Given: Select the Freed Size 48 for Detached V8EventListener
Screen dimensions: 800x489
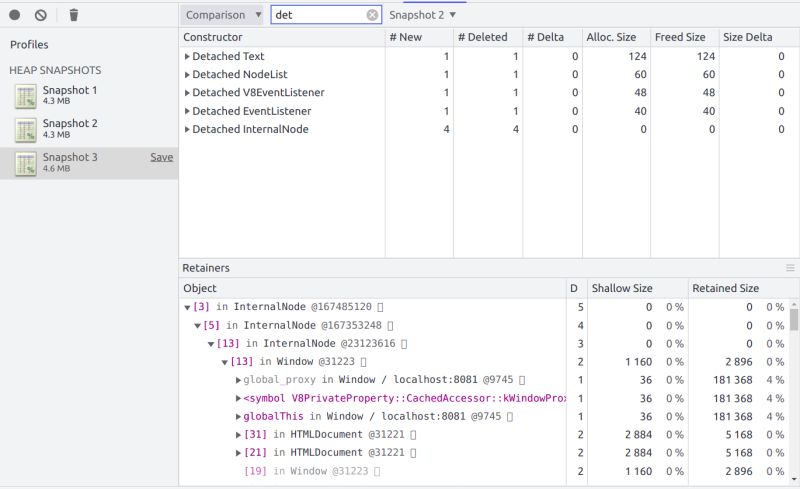Looking at the screenshot, I should tap(709, 93).
